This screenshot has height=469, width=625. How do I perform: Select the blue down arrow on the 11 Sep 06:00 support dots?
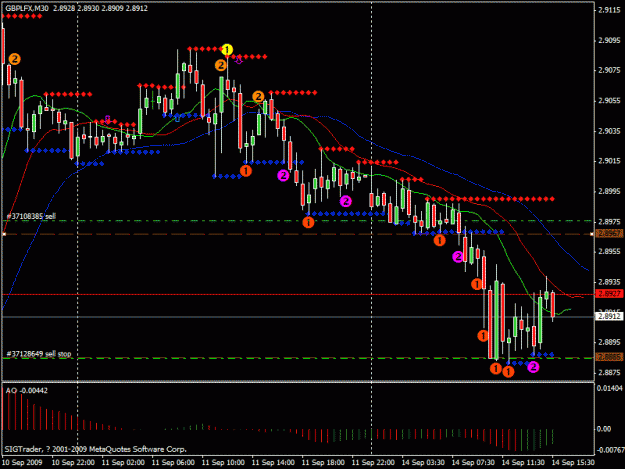pyautogui.click(x=177, y=118)
